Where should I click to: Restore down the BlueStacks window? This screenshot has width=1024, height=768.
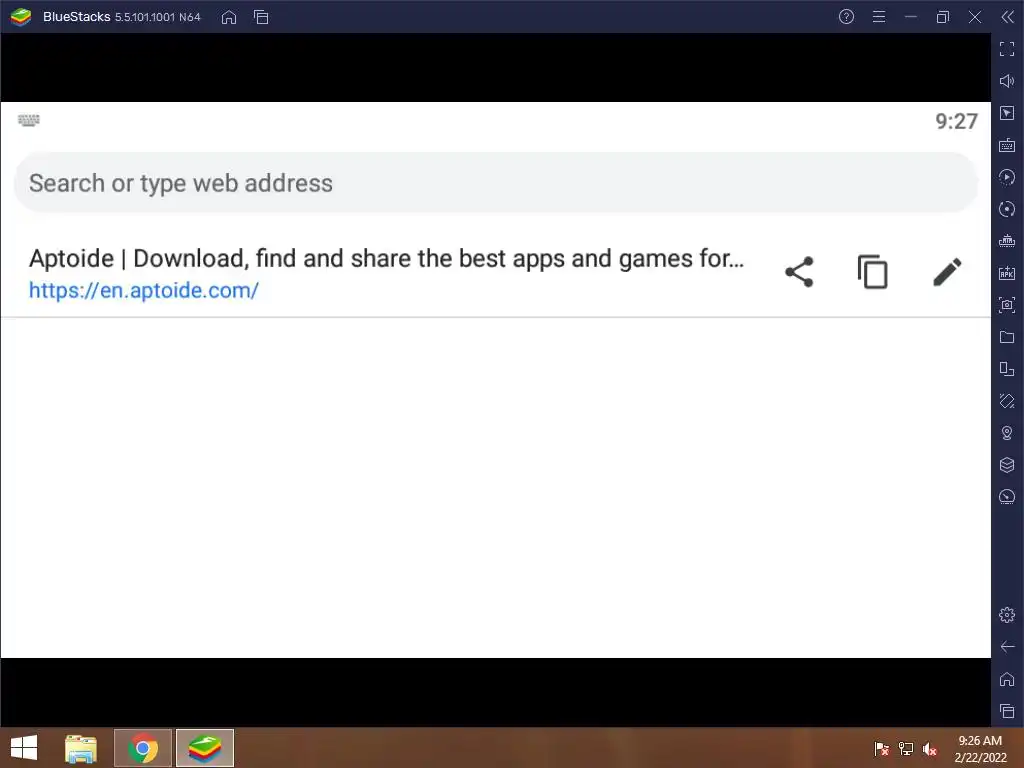pyautogui.click(x=943, y=17)
